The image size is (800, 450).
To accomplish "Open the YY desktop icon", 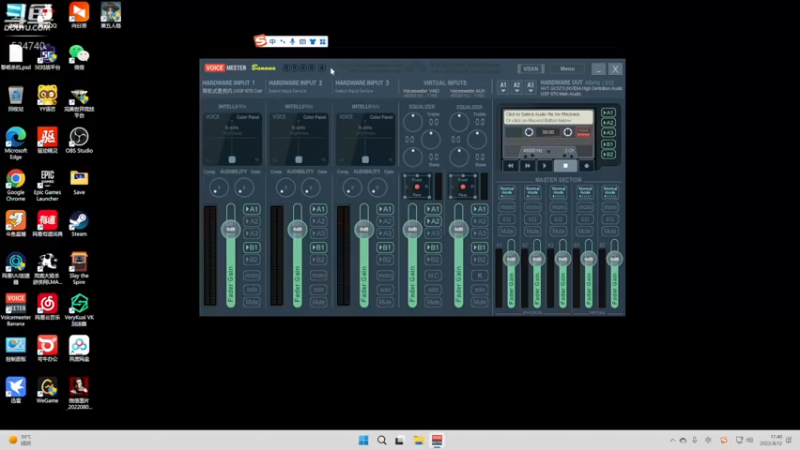I will (47, 98).
